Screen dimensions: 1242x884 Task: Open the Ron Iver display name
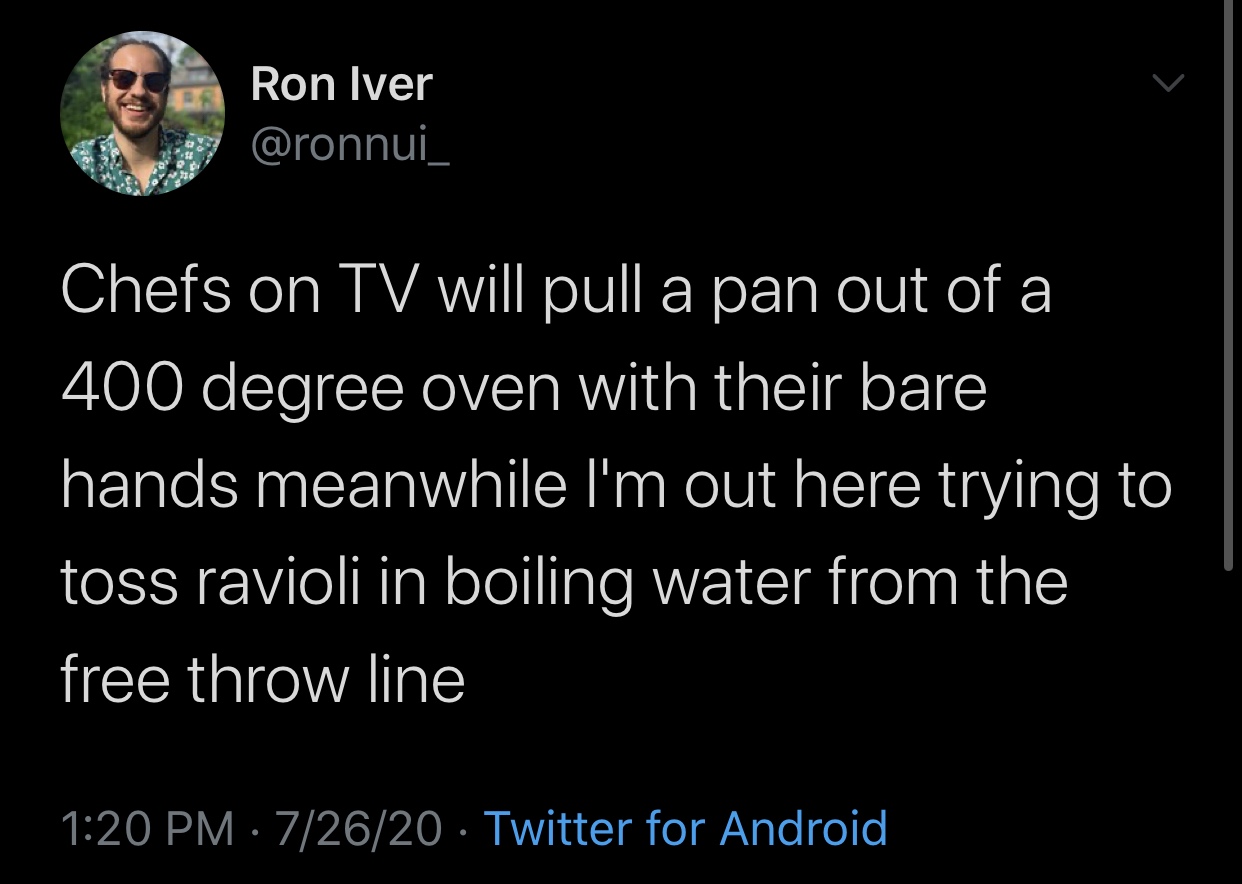click(x=341, y=84)
